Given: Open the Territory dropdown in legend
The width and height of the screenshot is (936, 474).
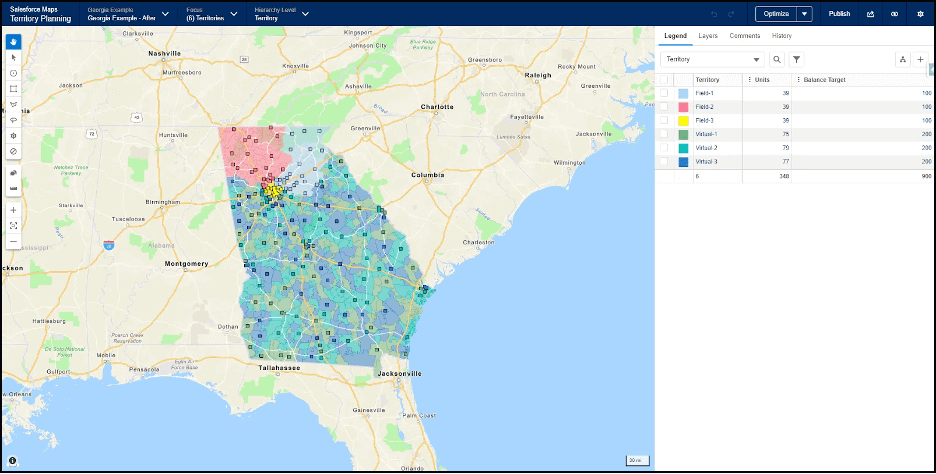Looking at the screenshot, I should coord(713,60).
